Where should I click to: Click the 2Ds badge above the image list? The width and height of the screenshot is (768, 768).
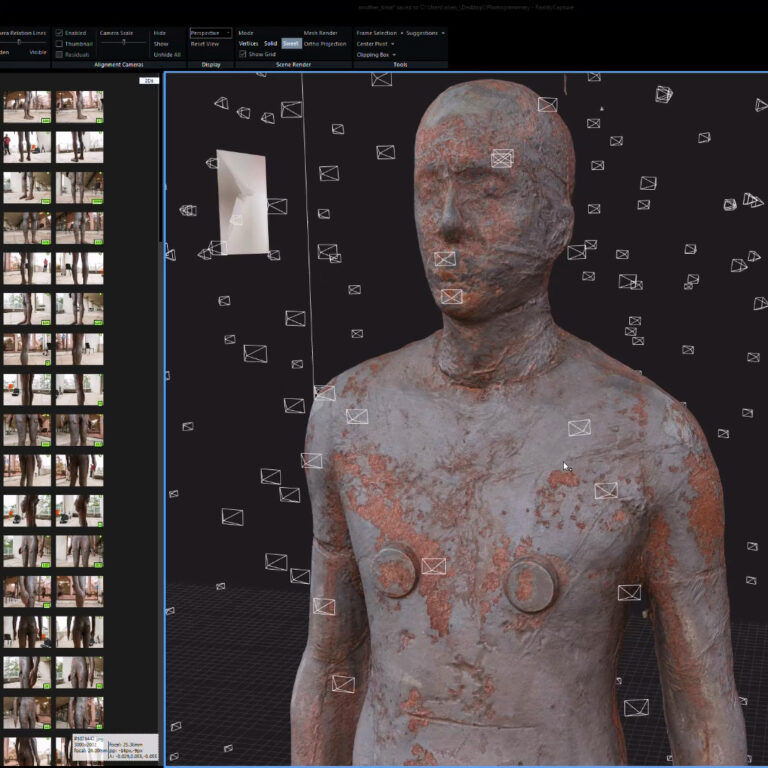[149, 81]
